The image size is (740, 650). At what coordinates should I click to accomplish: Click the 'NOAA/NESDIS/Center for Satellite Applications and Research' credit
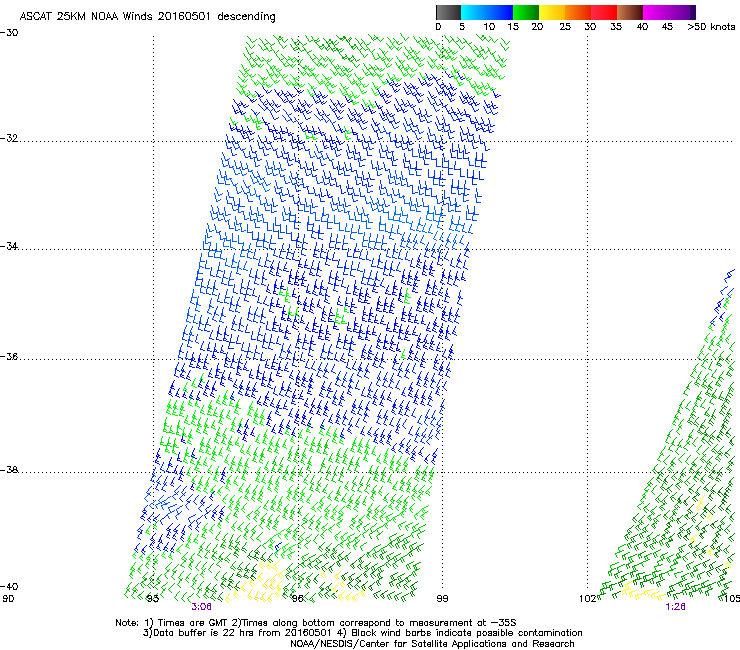[432, 644]
